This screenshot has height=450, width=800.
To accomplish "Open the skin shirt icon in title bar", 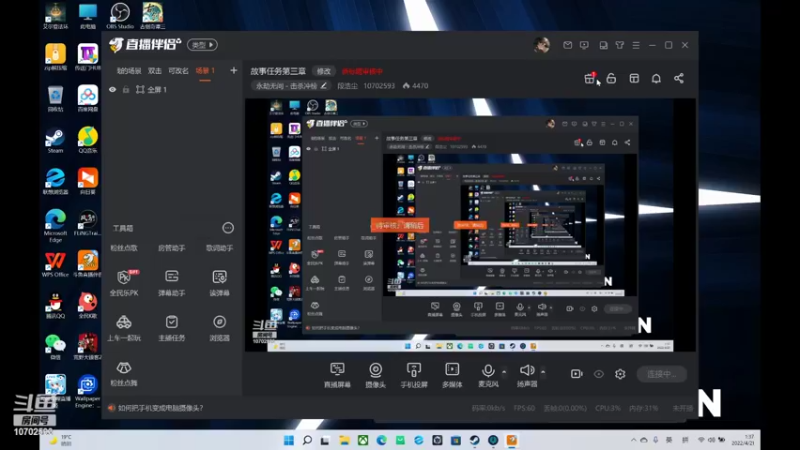I will coord(619,45).
